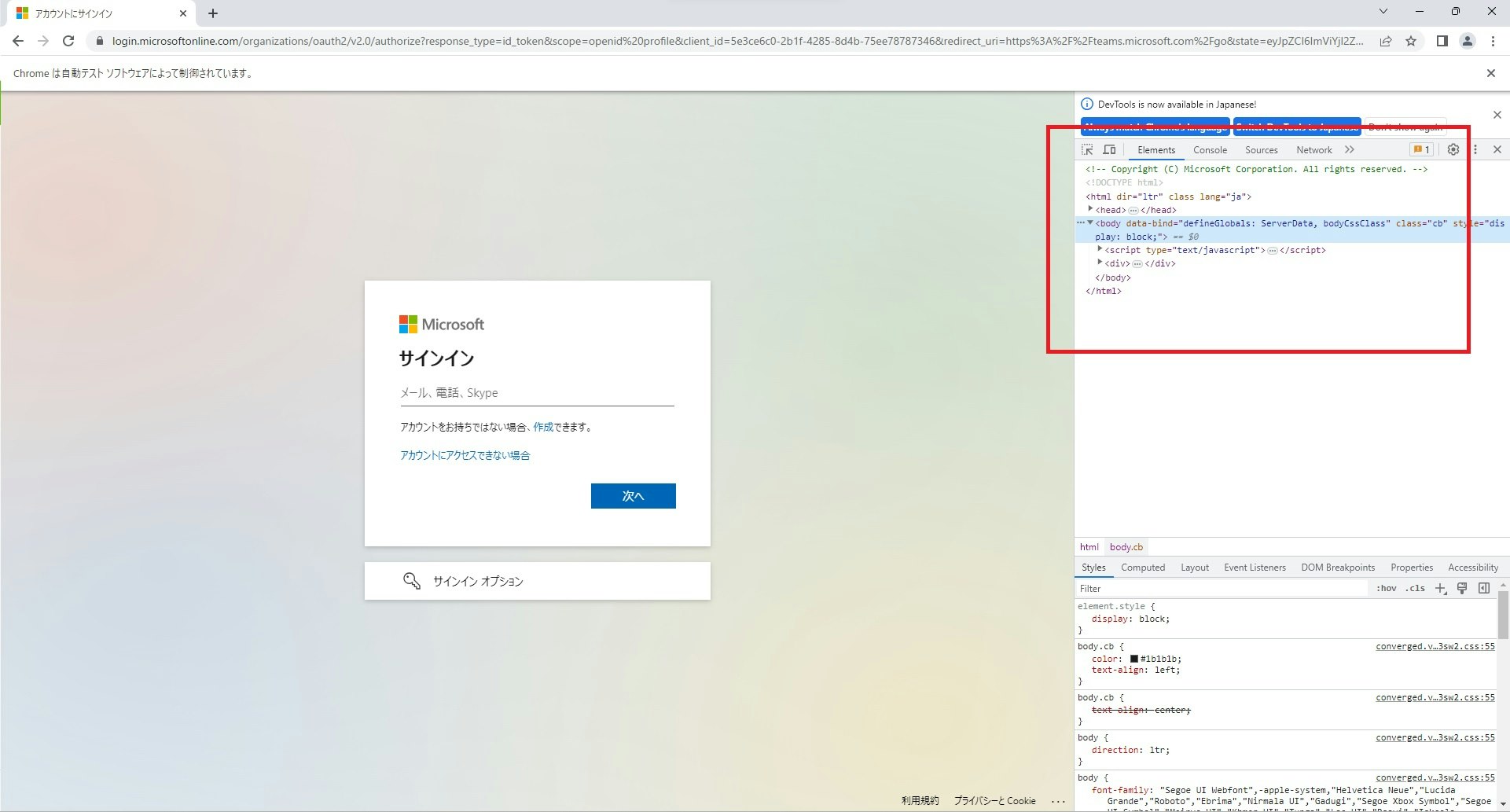Screen dimensions: 1510x812
Task: Expand the script text/javascript node
Action: pos(1100,249)
